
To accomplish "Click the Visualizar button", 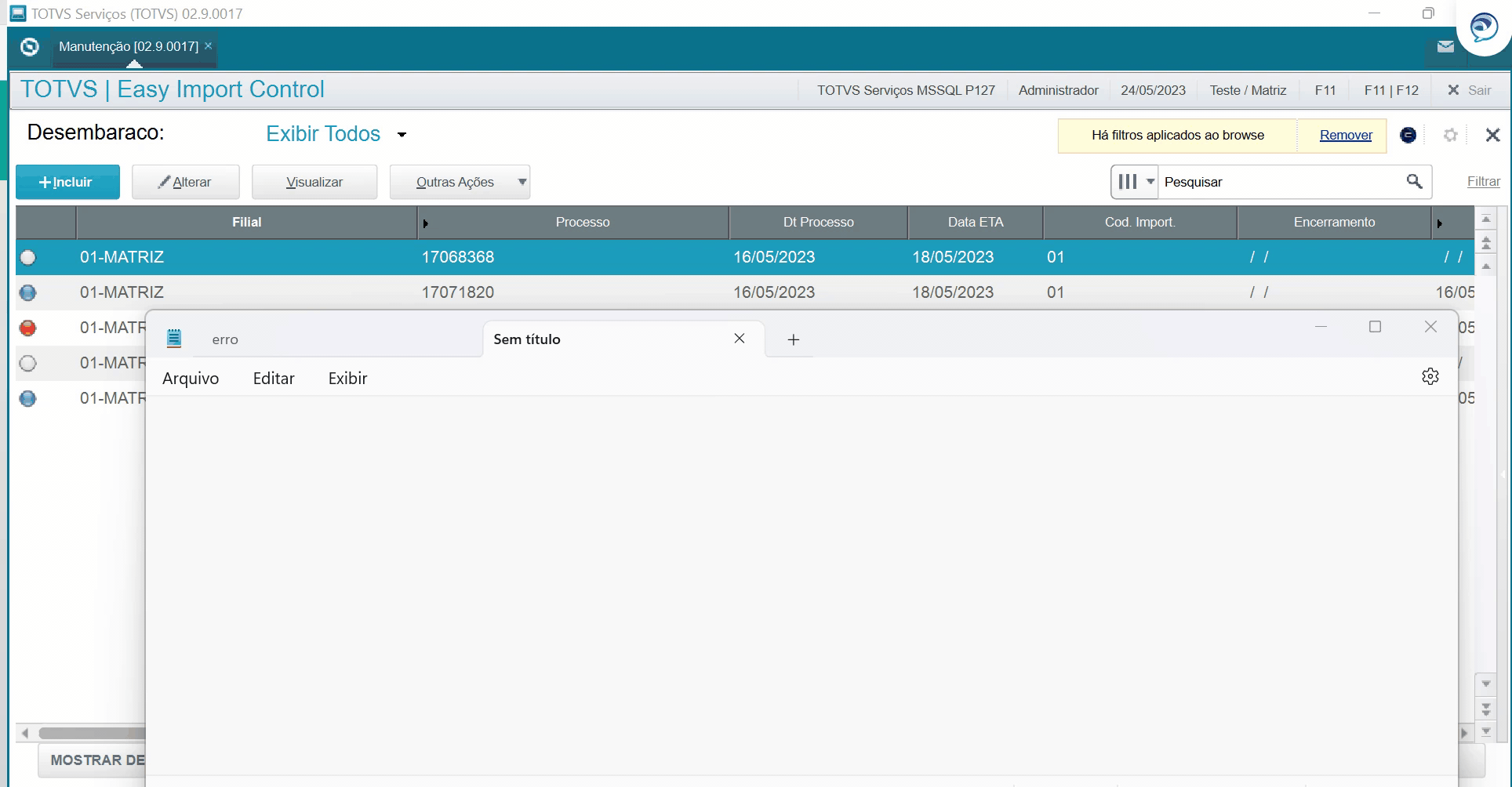I will [x=314, y=182].
